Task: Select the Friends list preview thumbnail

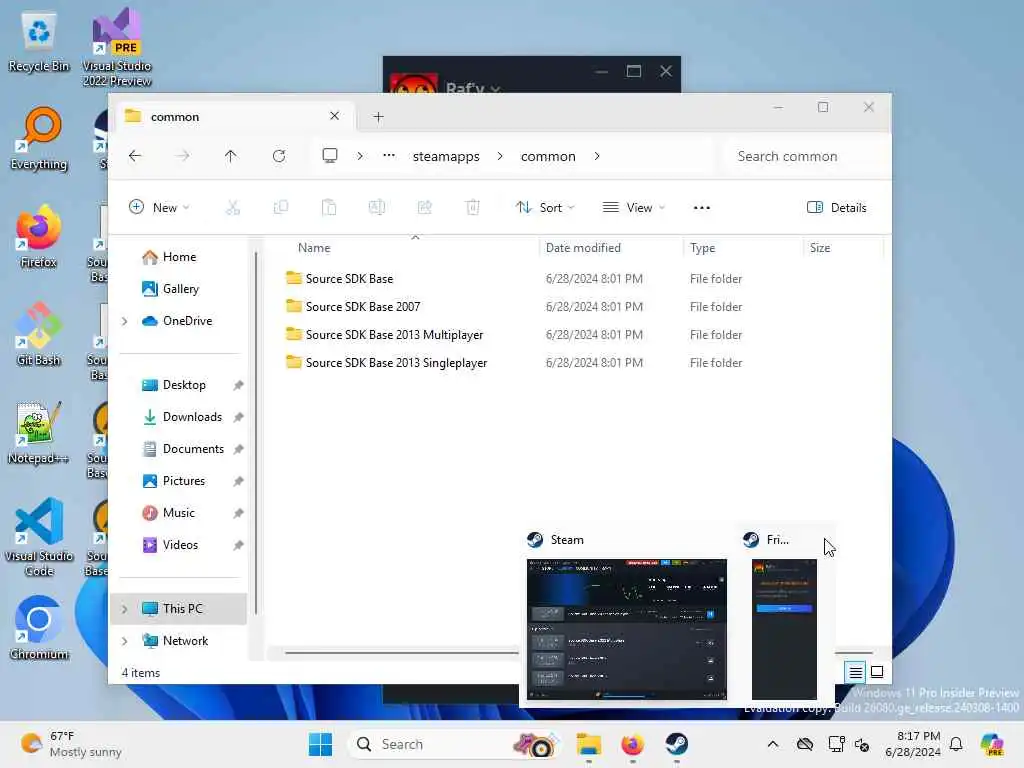Action: click(784, 629)
